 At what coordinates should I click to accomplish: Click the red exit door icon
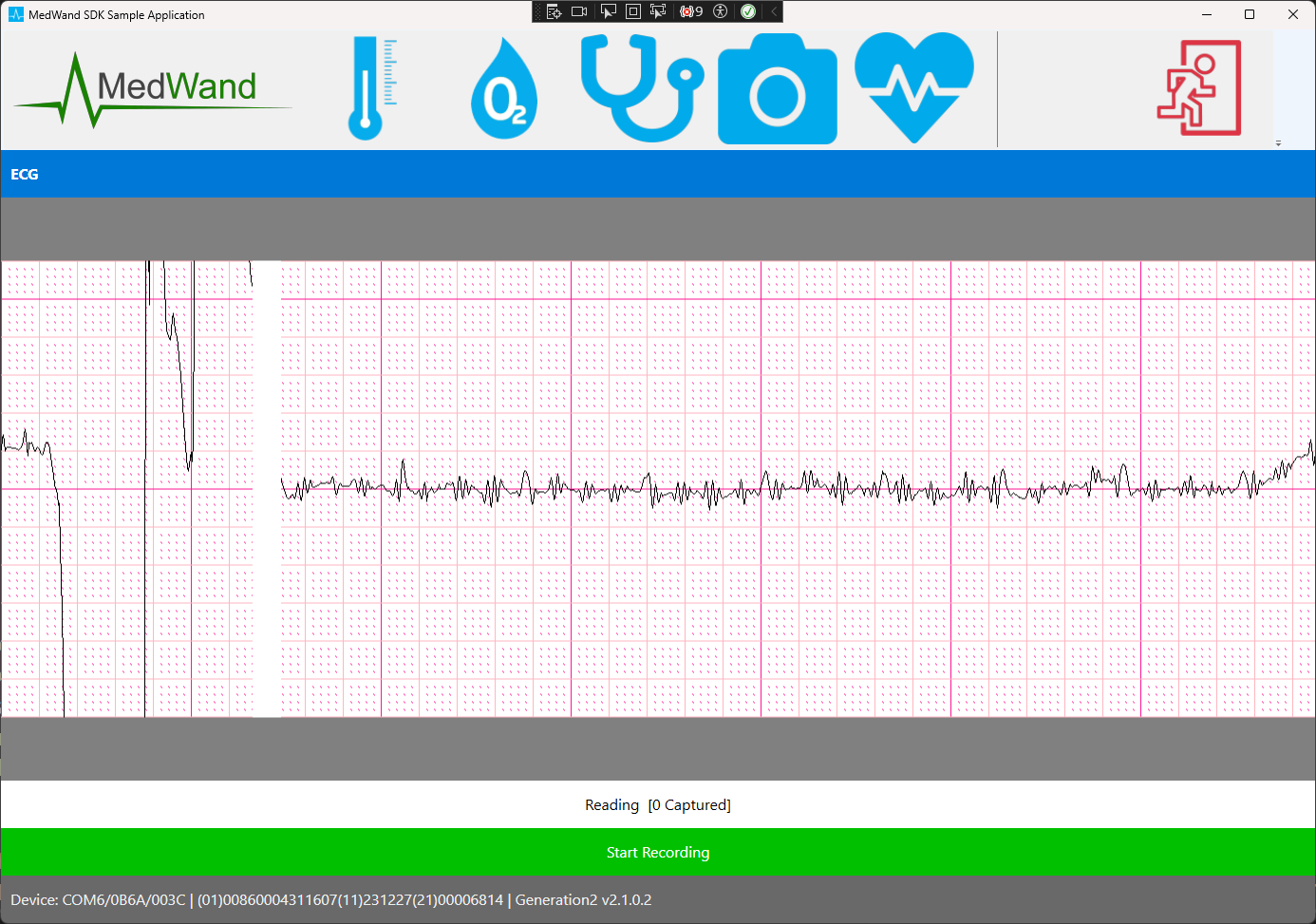pos(1198,88)
